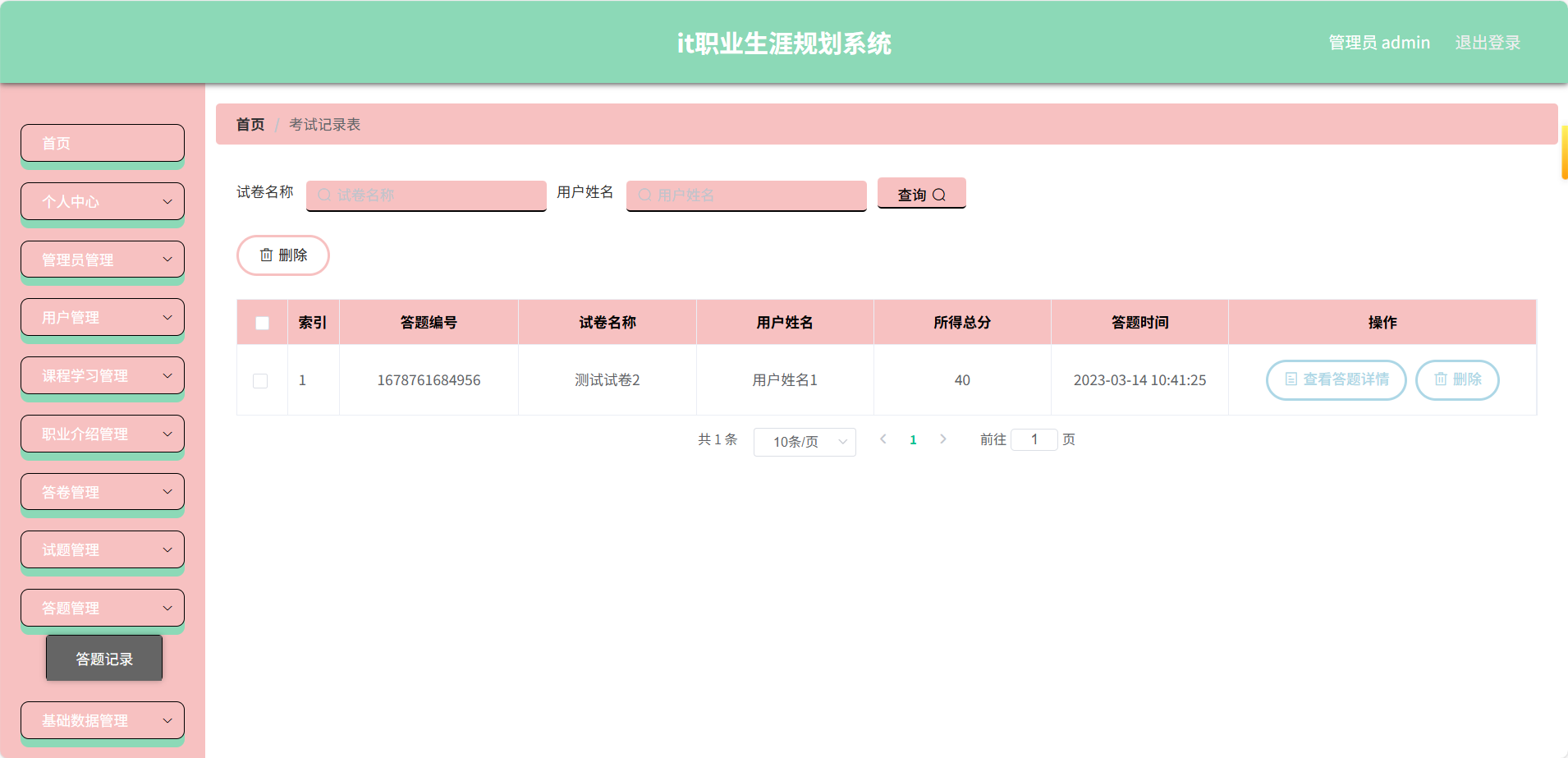Click cell 用户姓名1
Screen dimensions: 1568x758
[x=785, y=380]
